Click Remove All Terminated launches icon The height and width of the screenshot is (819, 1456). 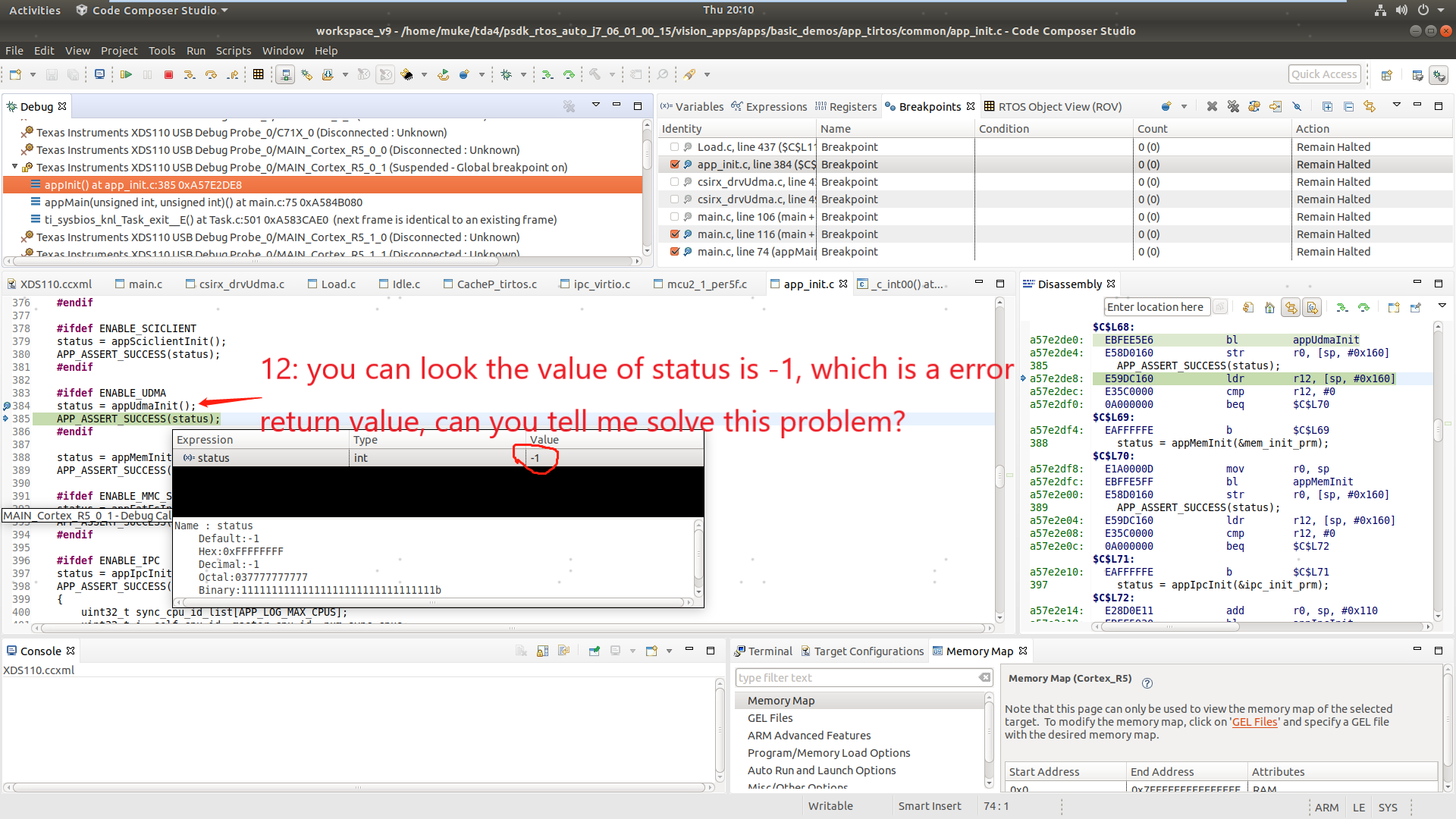click(x=569, y=106)
